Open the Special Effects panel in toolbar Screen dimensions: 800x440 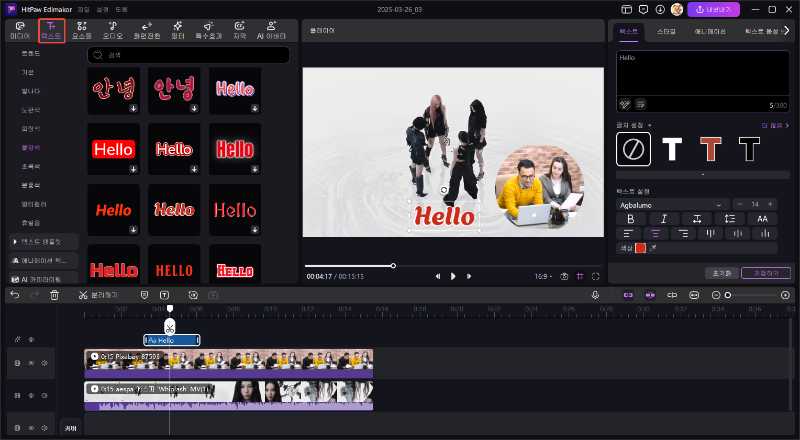[x=208, y=31]
